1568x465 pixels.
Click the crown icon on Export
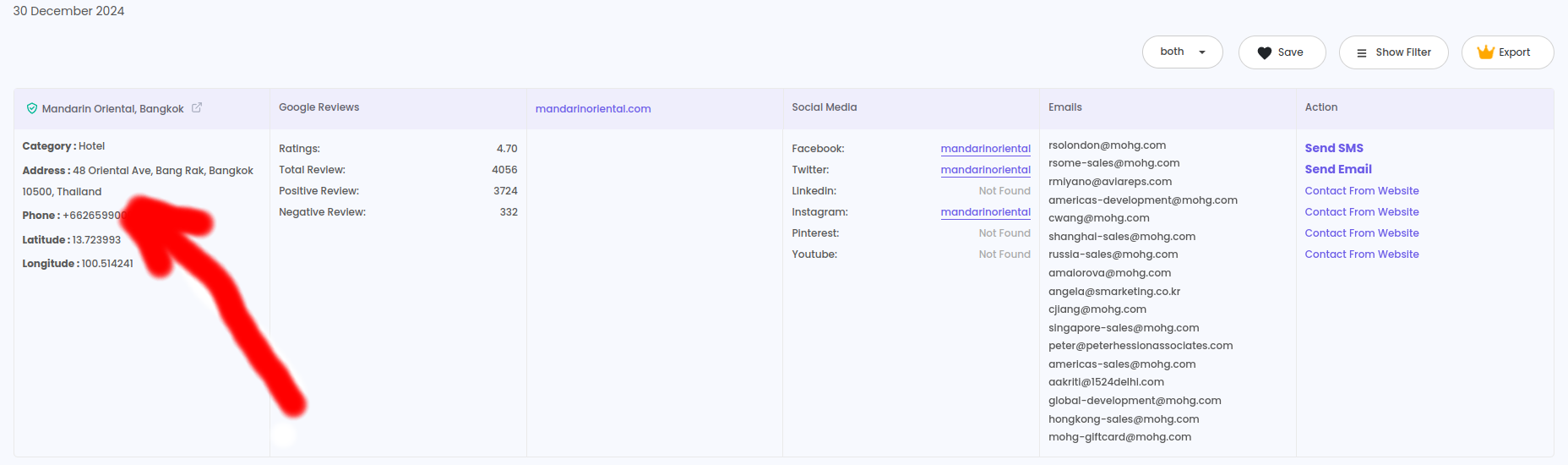click(1485, 52)
